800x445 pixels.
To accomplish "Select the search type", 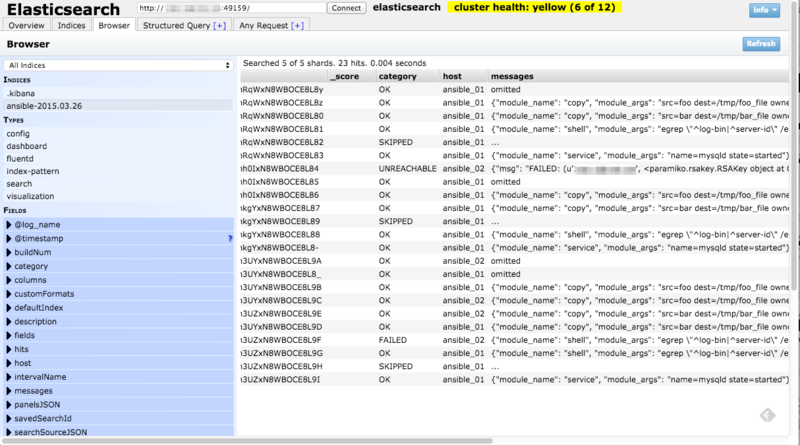I will pos(118,183).
